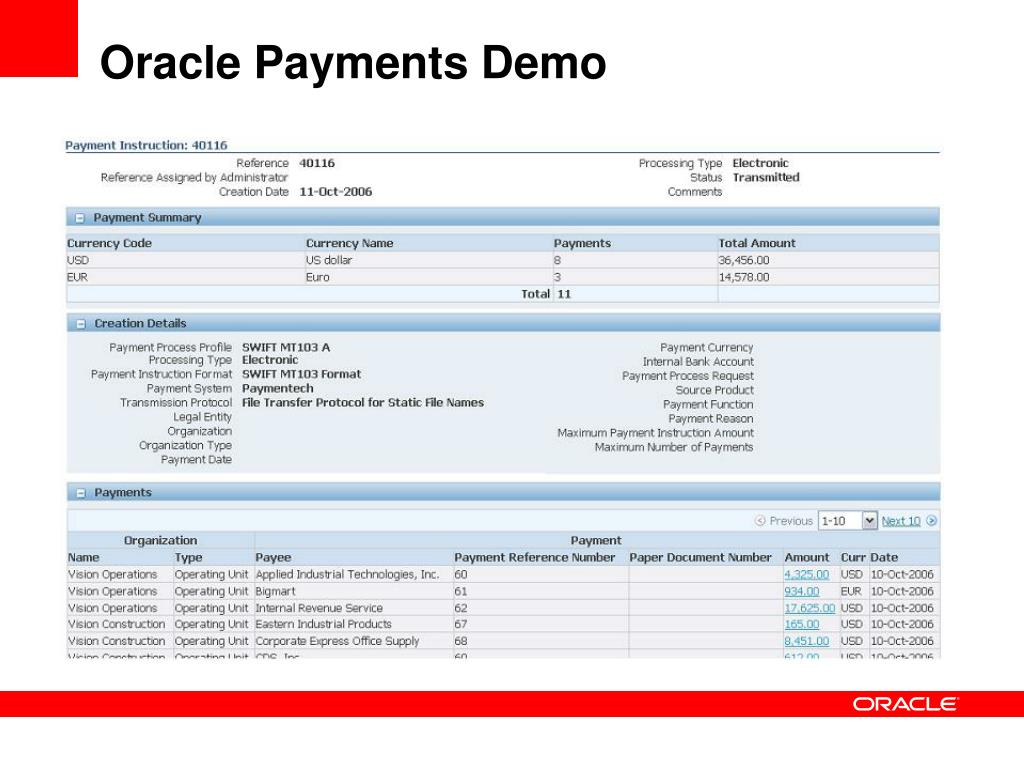1024x768 pixels.
Task: Click the Payee column header
Action: (273, 558)
